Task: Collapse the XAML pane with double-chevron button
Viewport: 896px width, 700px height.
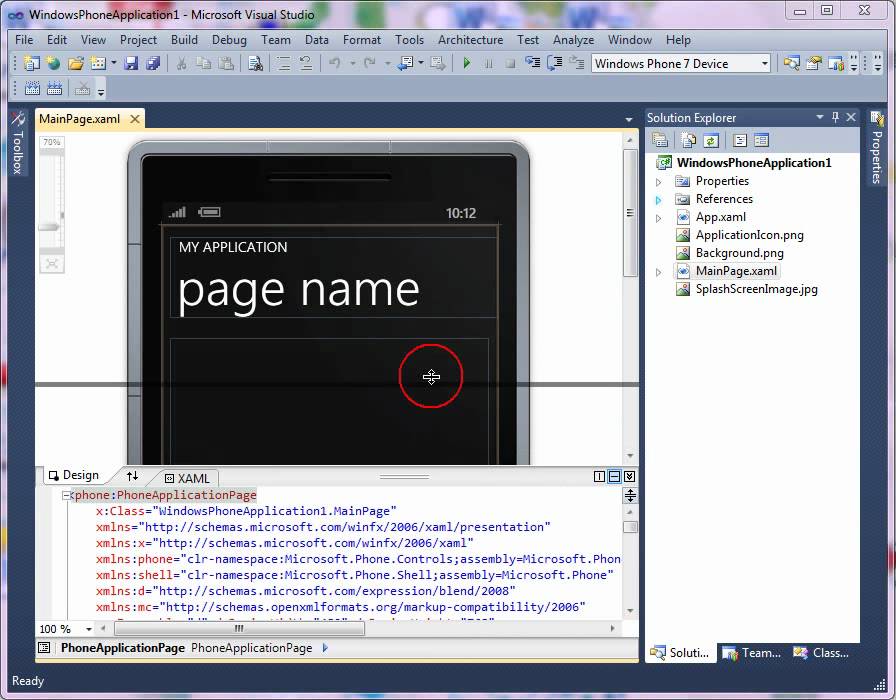Action: point(629,477)
